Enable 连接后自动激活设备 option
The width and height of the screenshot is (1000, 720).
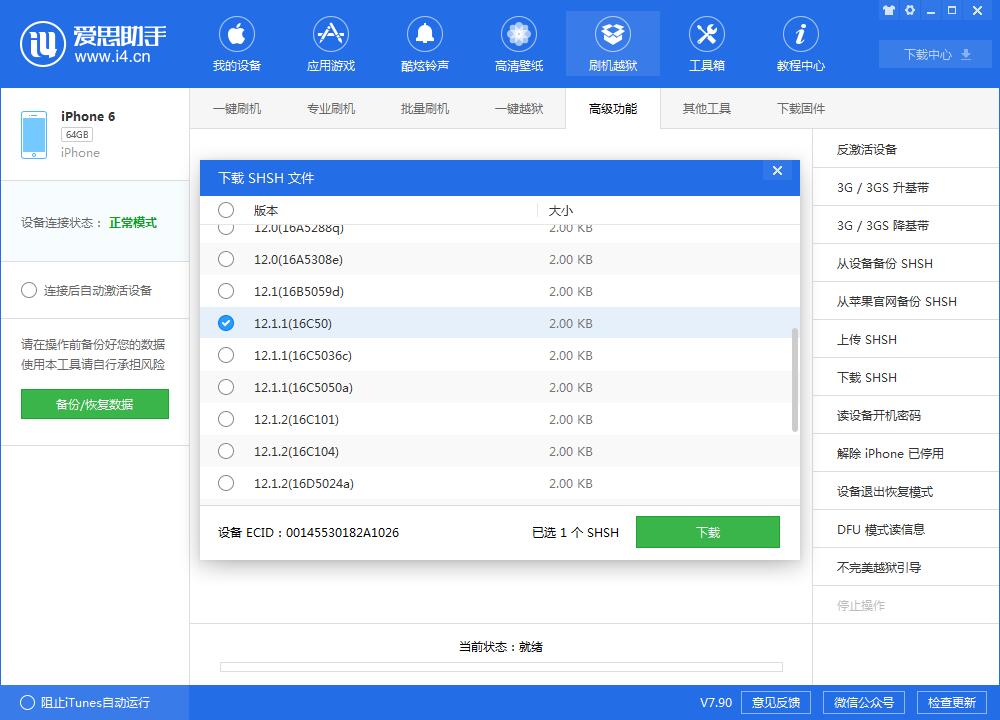pyautogui.click(x=29, y=291)
